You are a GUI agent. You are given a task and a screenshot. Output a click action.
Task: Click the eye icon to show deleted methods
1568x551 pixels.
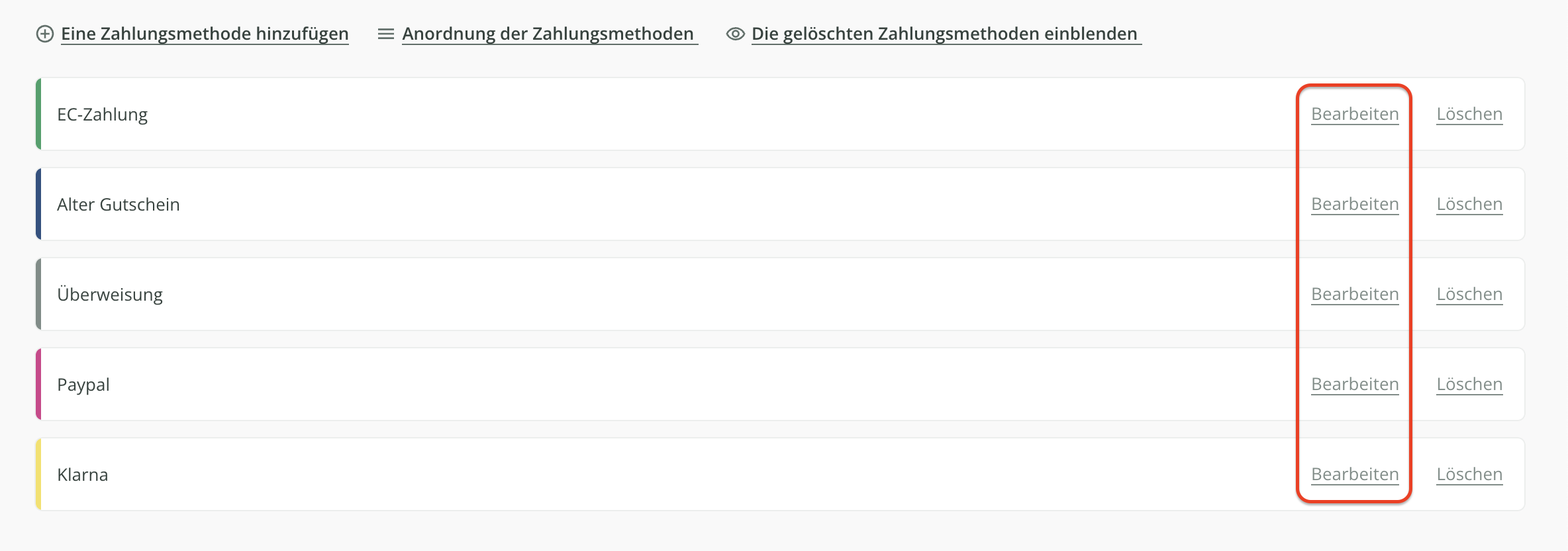pos(735,34)
